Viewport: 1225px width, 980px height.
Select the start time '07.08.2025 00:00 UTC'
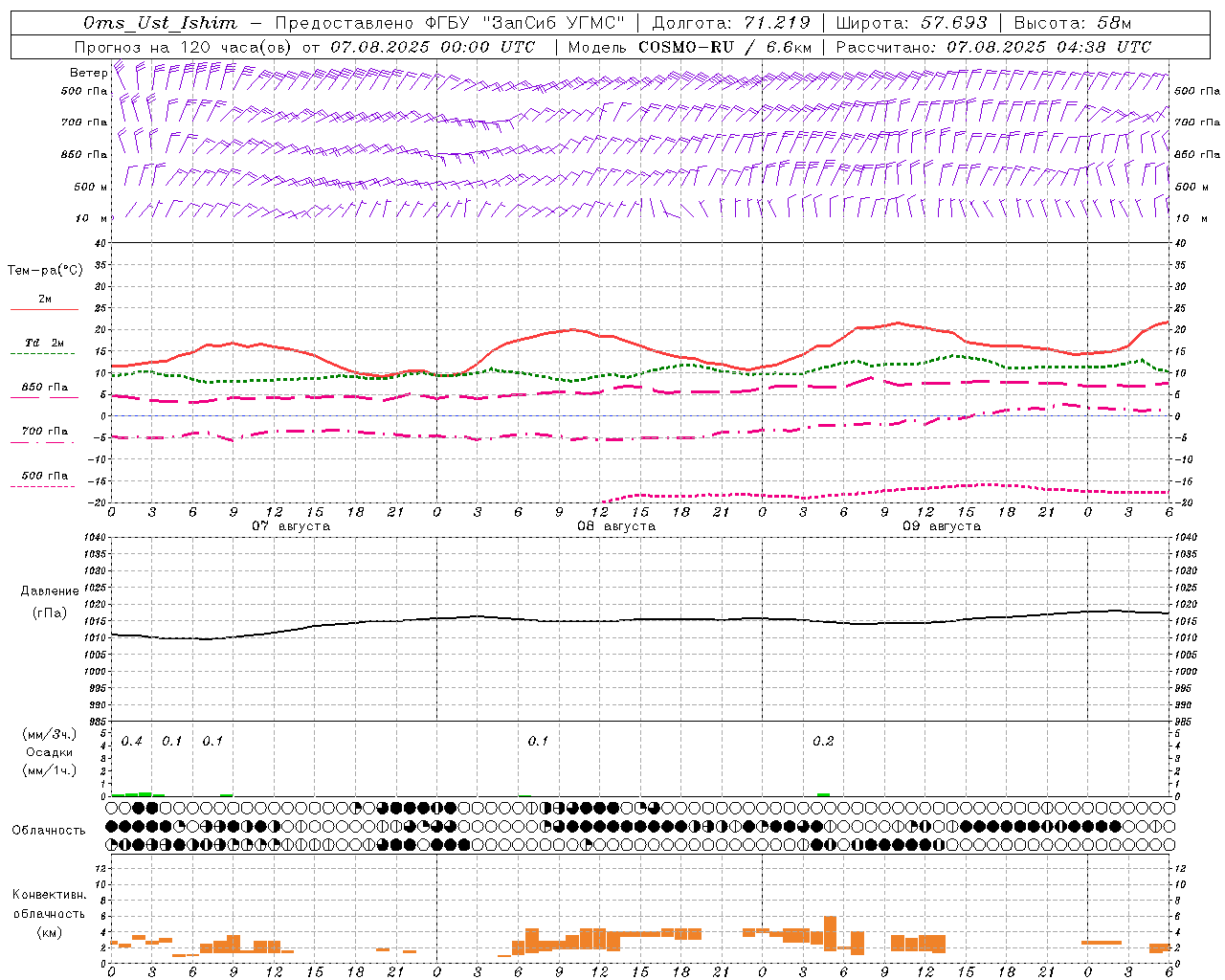[434, 47]
